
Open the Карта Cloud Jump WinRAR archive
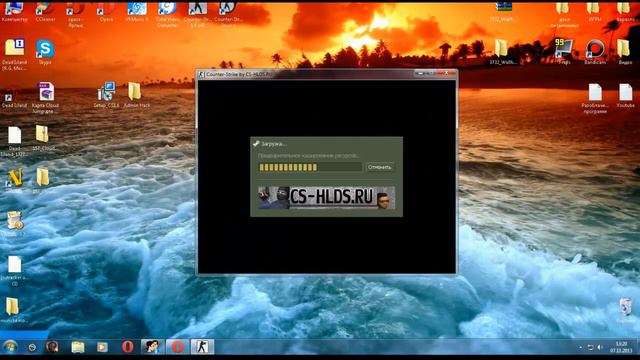[x=45, y=98]
